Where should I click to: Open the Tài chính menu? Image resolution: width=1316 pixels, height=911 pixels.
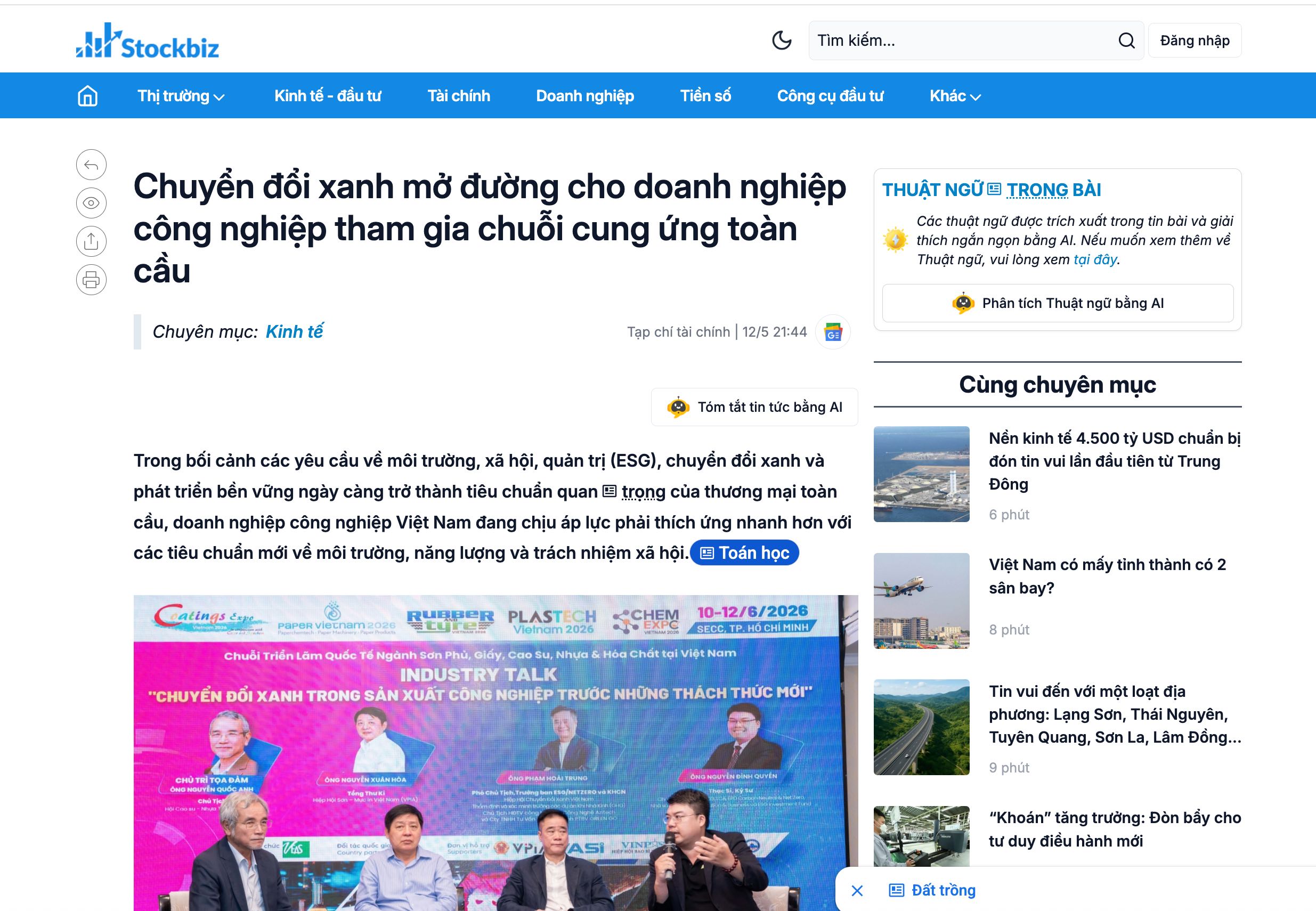click(x=459, y=96)
